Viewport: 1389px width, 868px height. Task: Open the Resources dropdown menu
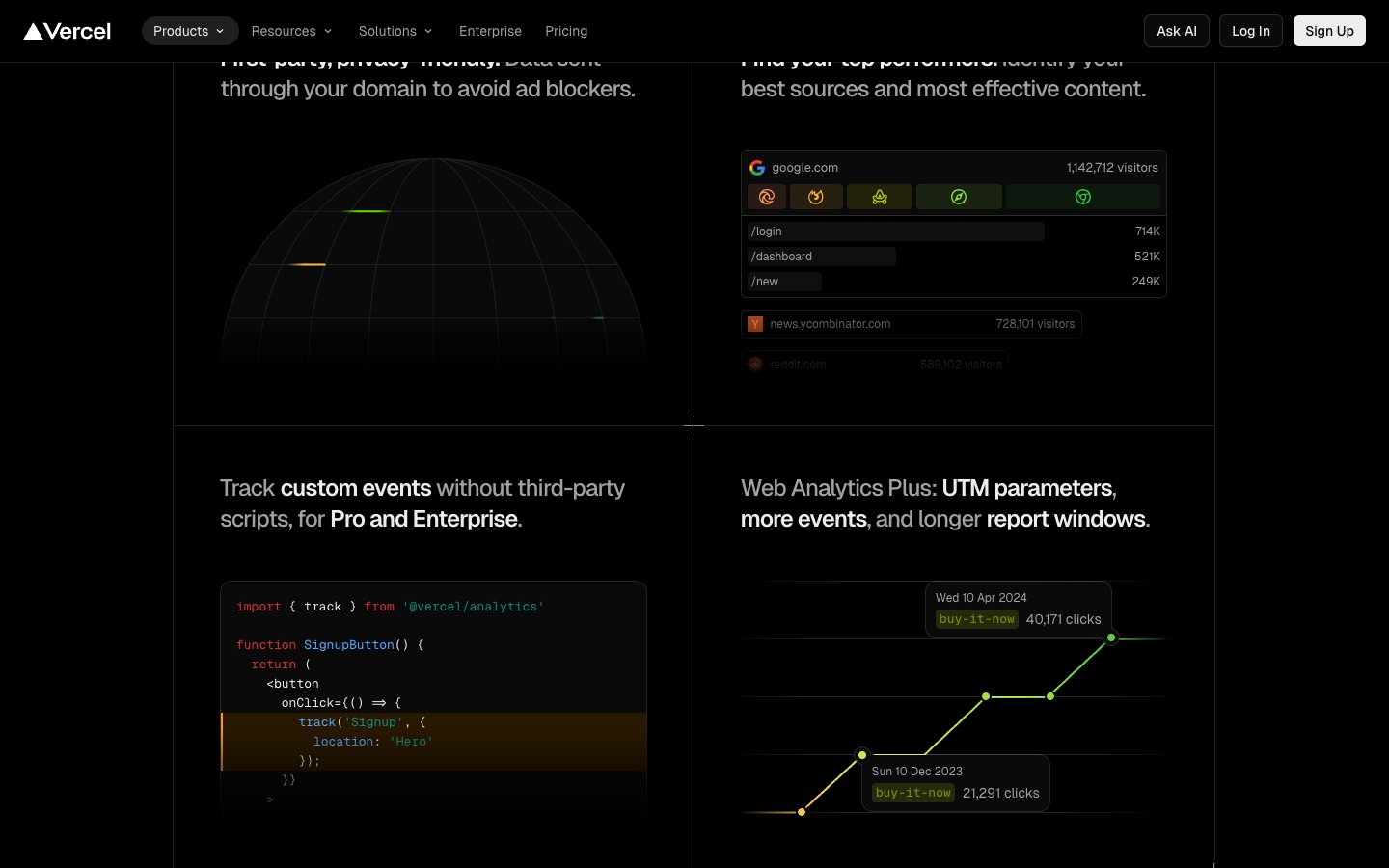click(291, 31)
